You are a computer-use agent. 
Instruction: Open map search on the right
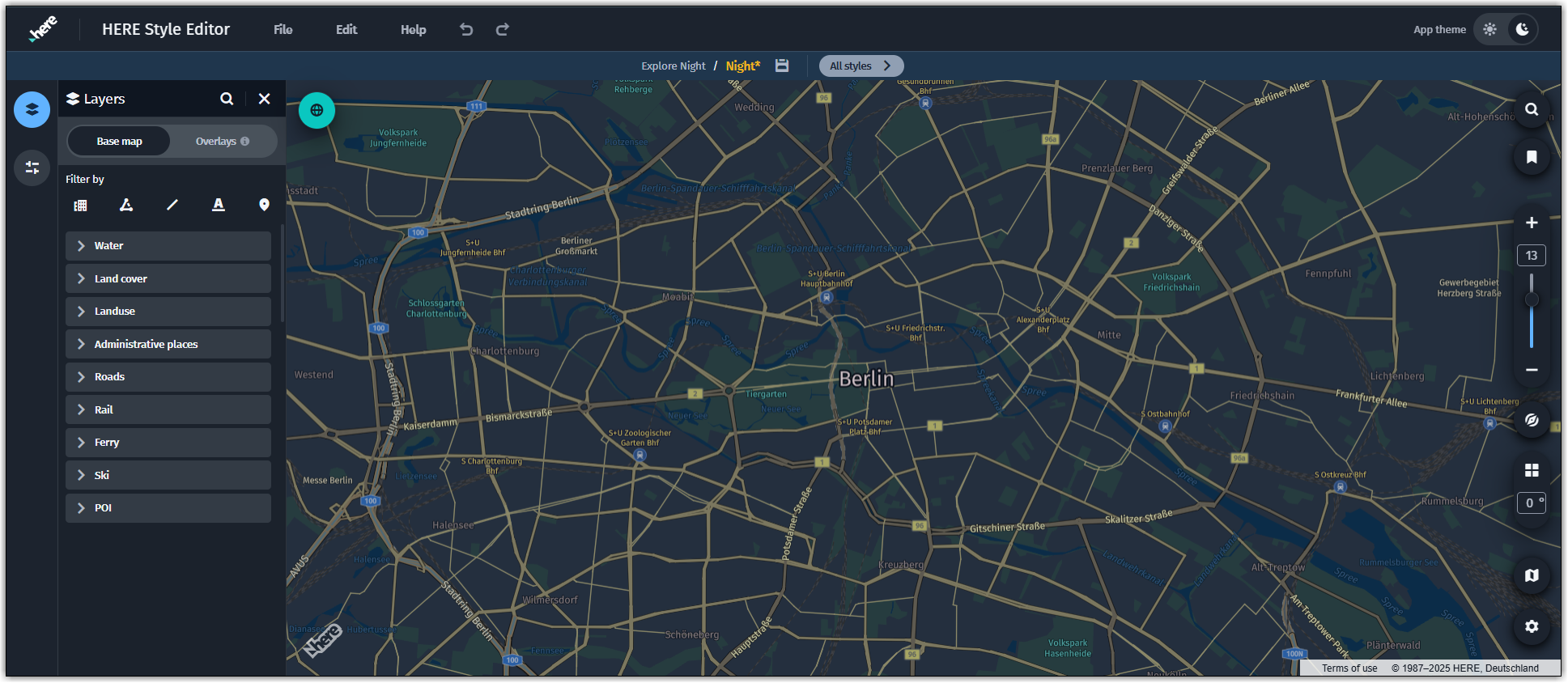1532,109
